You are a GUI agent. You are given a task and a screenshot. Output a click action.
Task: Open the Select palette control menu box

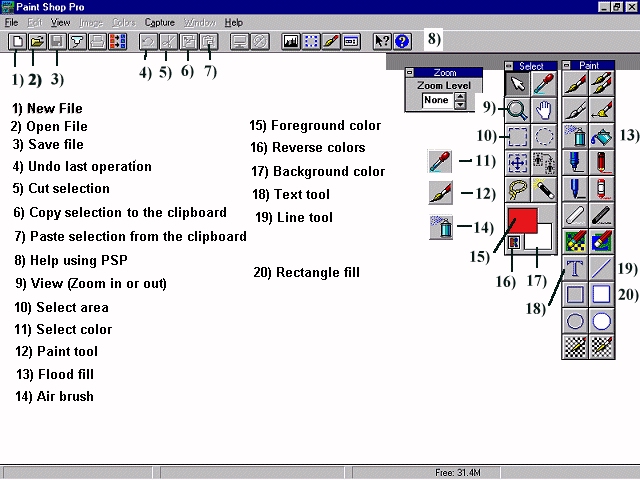tap(509, 66)
